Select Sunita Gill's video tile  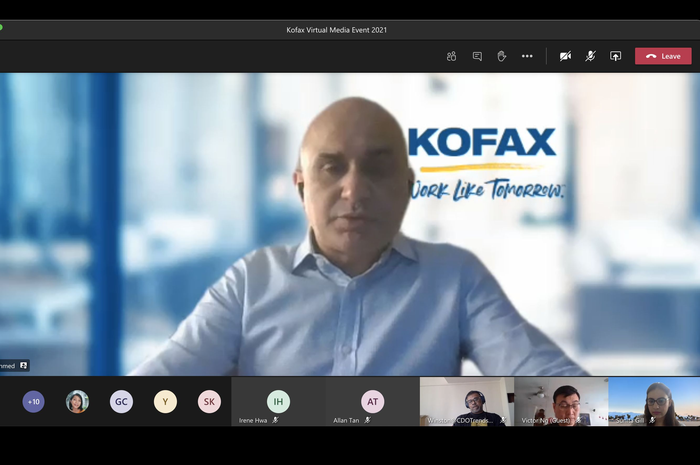[654, 402]
